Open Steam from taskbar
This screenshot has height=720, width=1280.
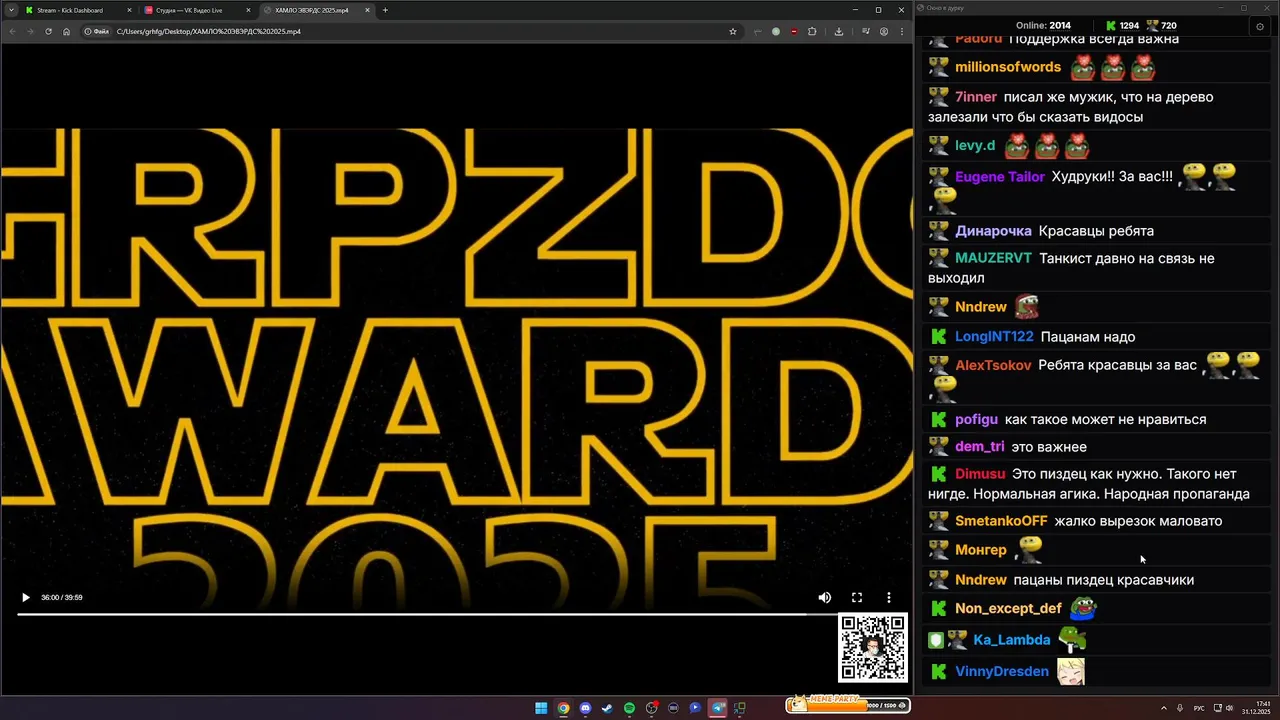click(607, 708)
